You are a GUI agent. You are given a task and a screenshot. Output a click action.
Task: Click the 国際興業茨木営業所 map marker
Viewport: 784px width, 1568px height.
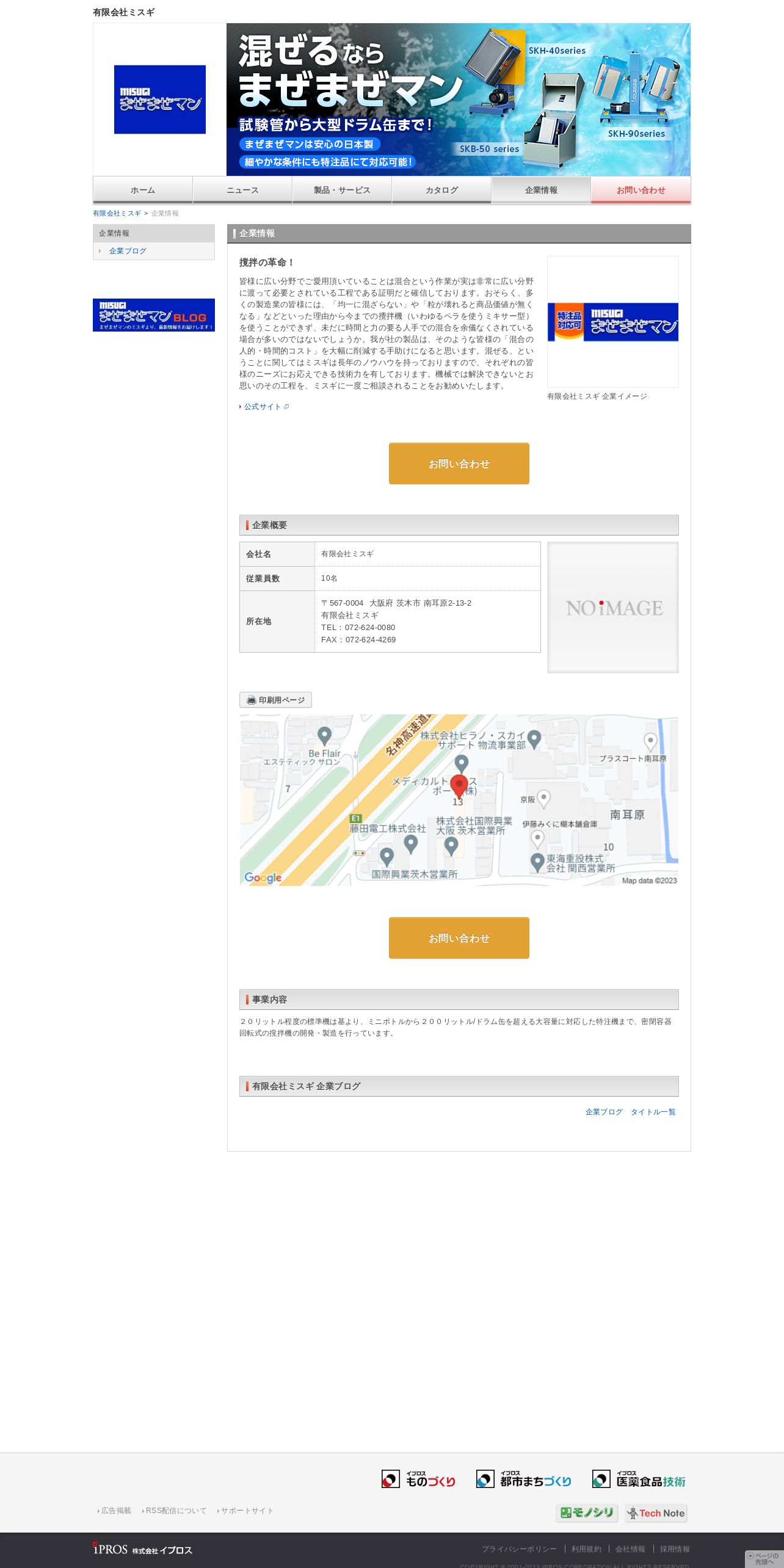(387, 857)
